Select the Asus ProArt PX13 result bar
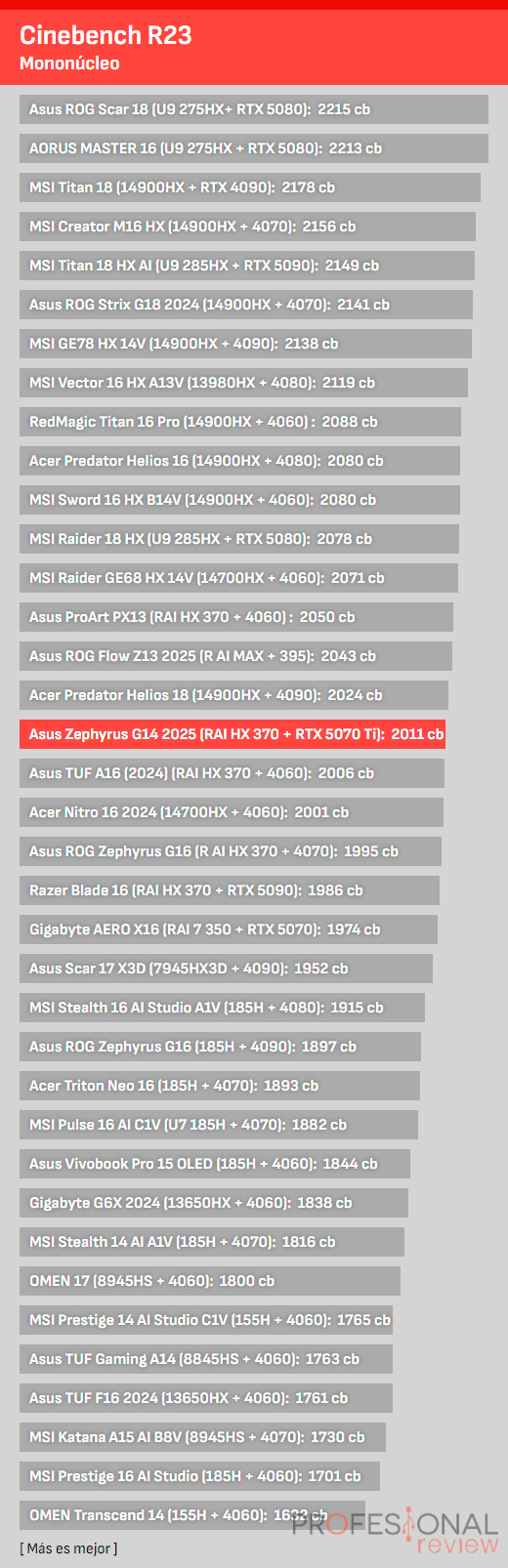The width and height of the screenshot is (508, 1568). click(236, 617)
